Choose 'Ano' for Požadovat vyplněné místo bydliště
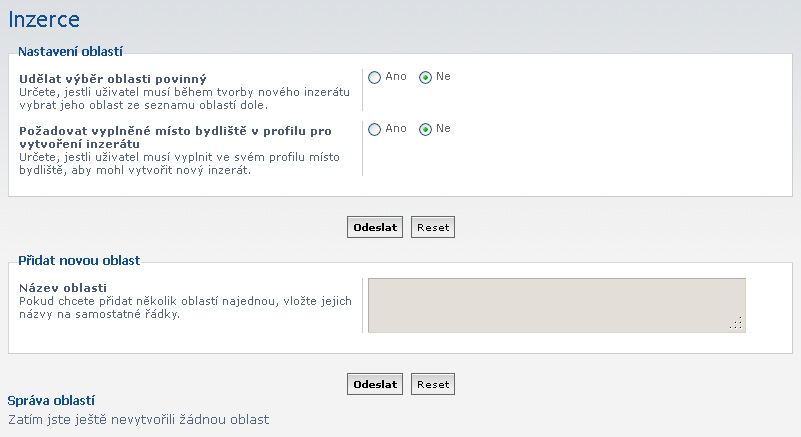 (374, 129)
